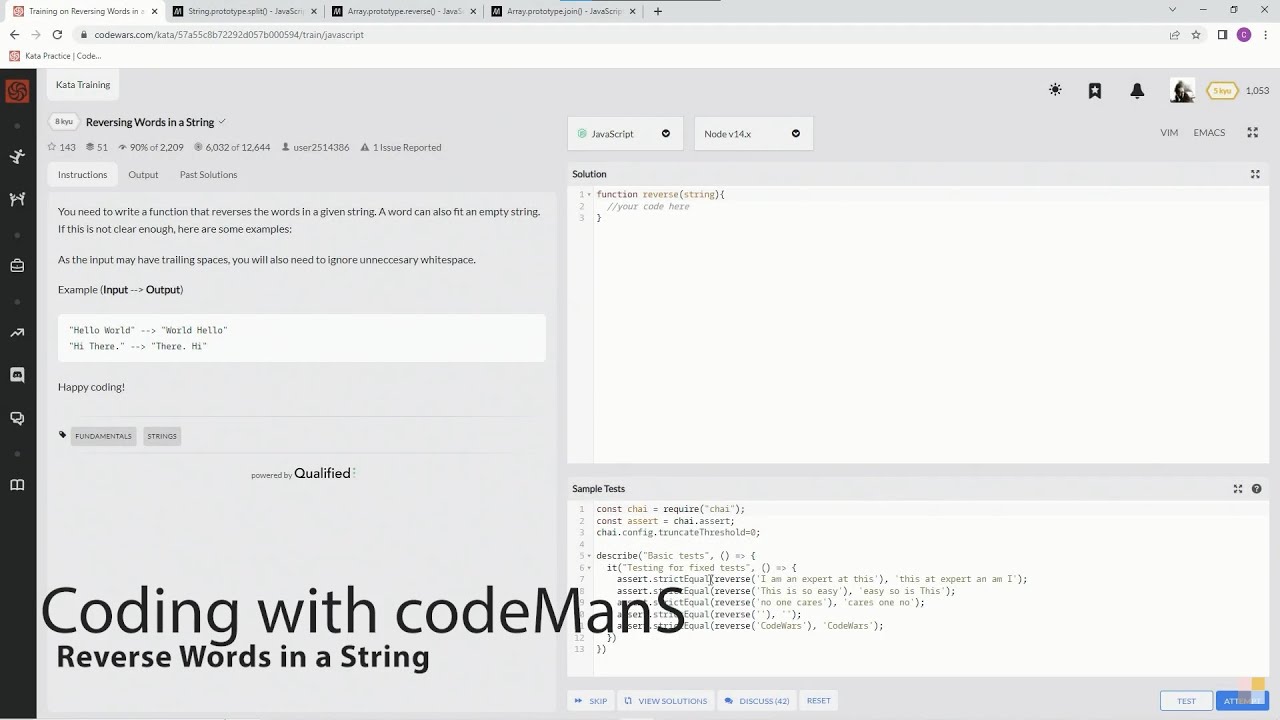Open the docs book sidebar icon

[17, 485]
